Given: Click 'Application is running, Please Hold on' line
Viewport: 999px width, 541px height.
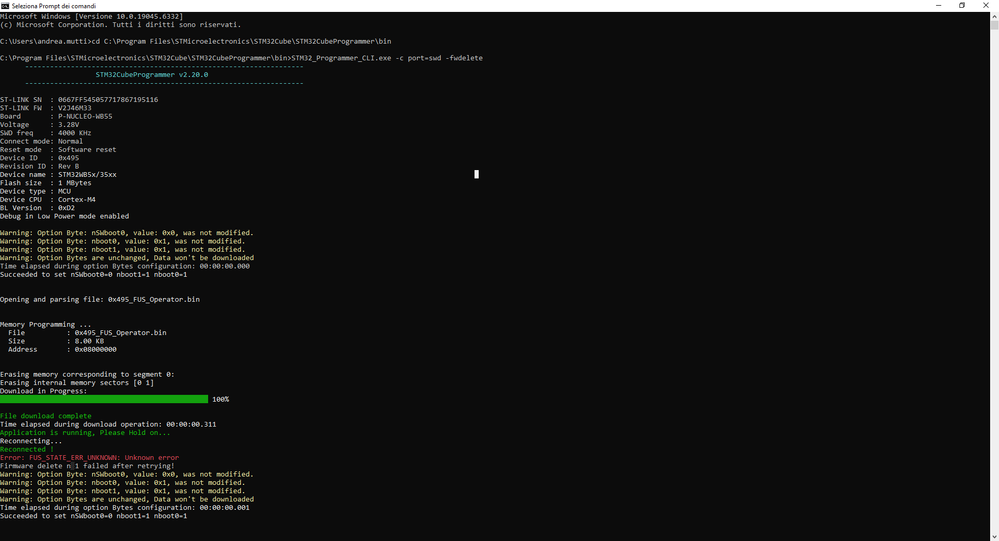Looking at the screenshot, I should click(x=85, y=432).
